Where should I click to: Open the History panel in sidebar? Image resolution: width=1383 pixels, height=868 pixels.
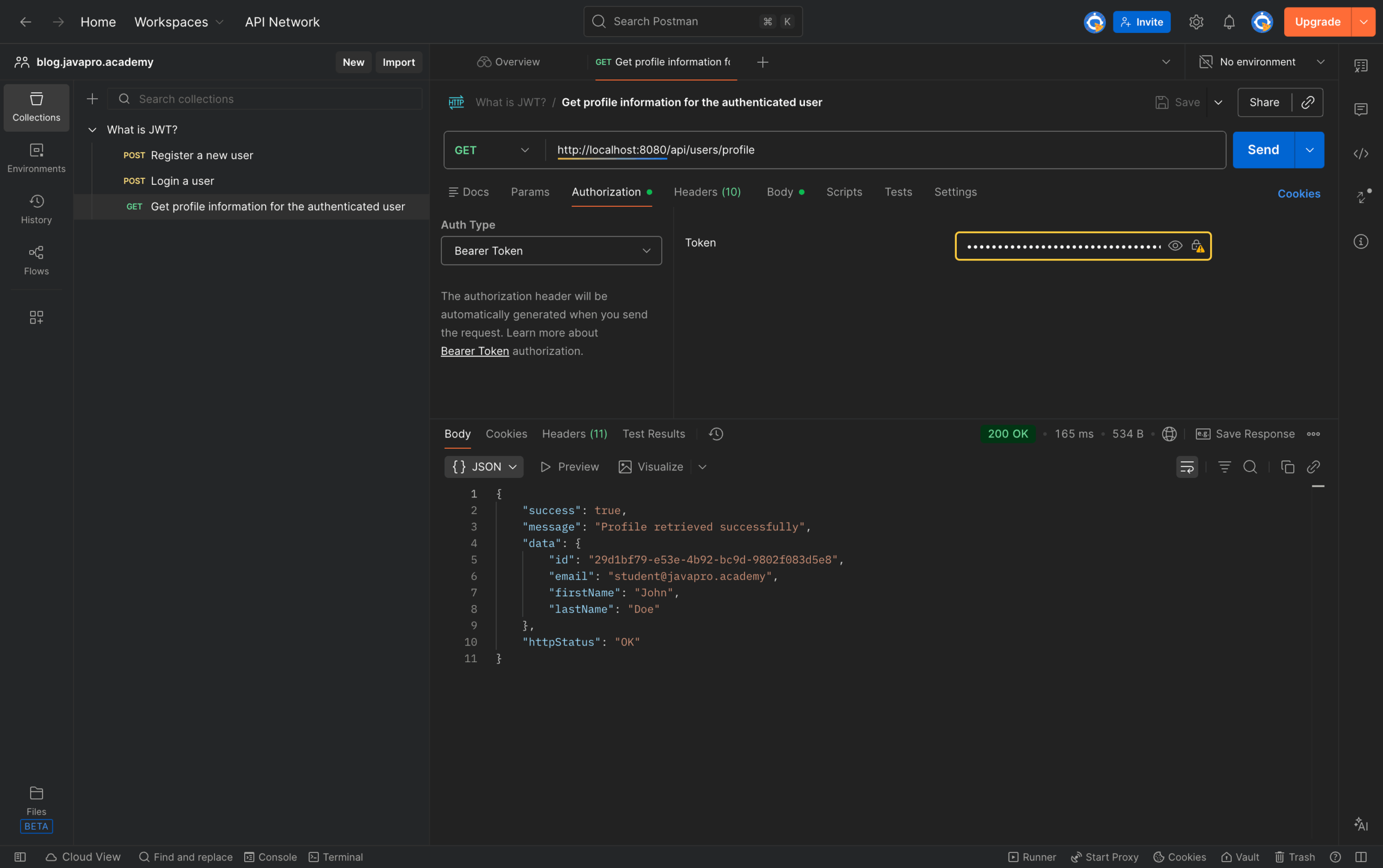pos(36,208)
